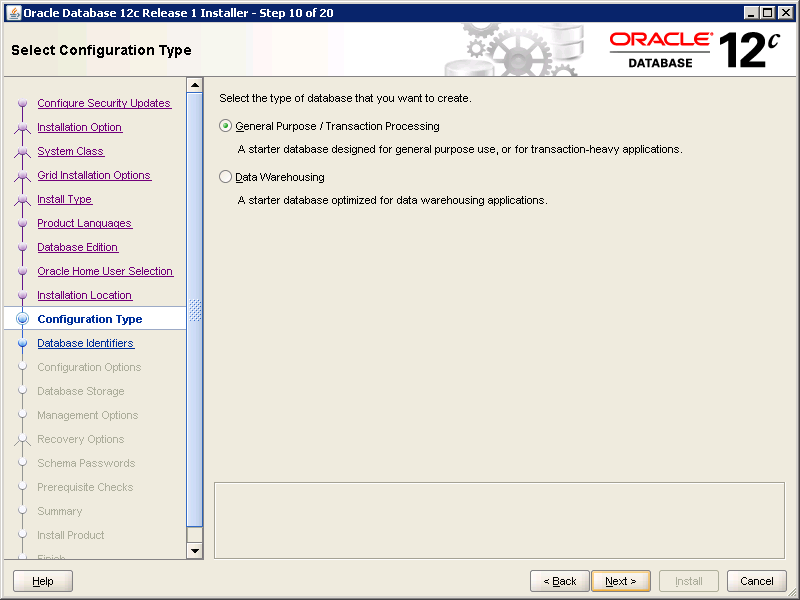Screen dimensions: 800x600
Task: Jump to Grid Installation Options step
Action: point(94,175)
